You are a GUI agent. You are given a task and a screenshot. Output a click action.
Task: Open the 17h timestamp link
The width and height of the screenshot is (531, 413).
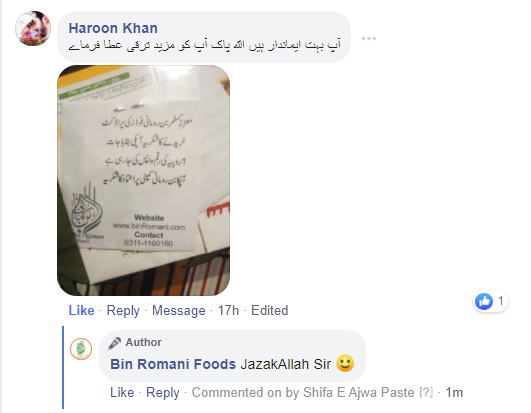pos(228,310)
